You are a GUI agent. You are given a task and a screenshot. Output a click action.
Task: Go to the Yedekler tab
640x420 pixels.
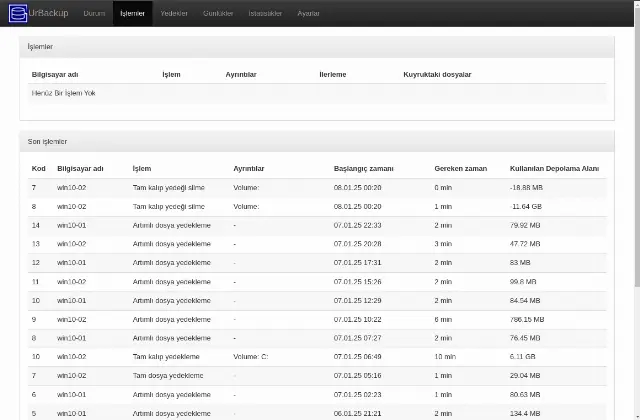tap(174, 13)
